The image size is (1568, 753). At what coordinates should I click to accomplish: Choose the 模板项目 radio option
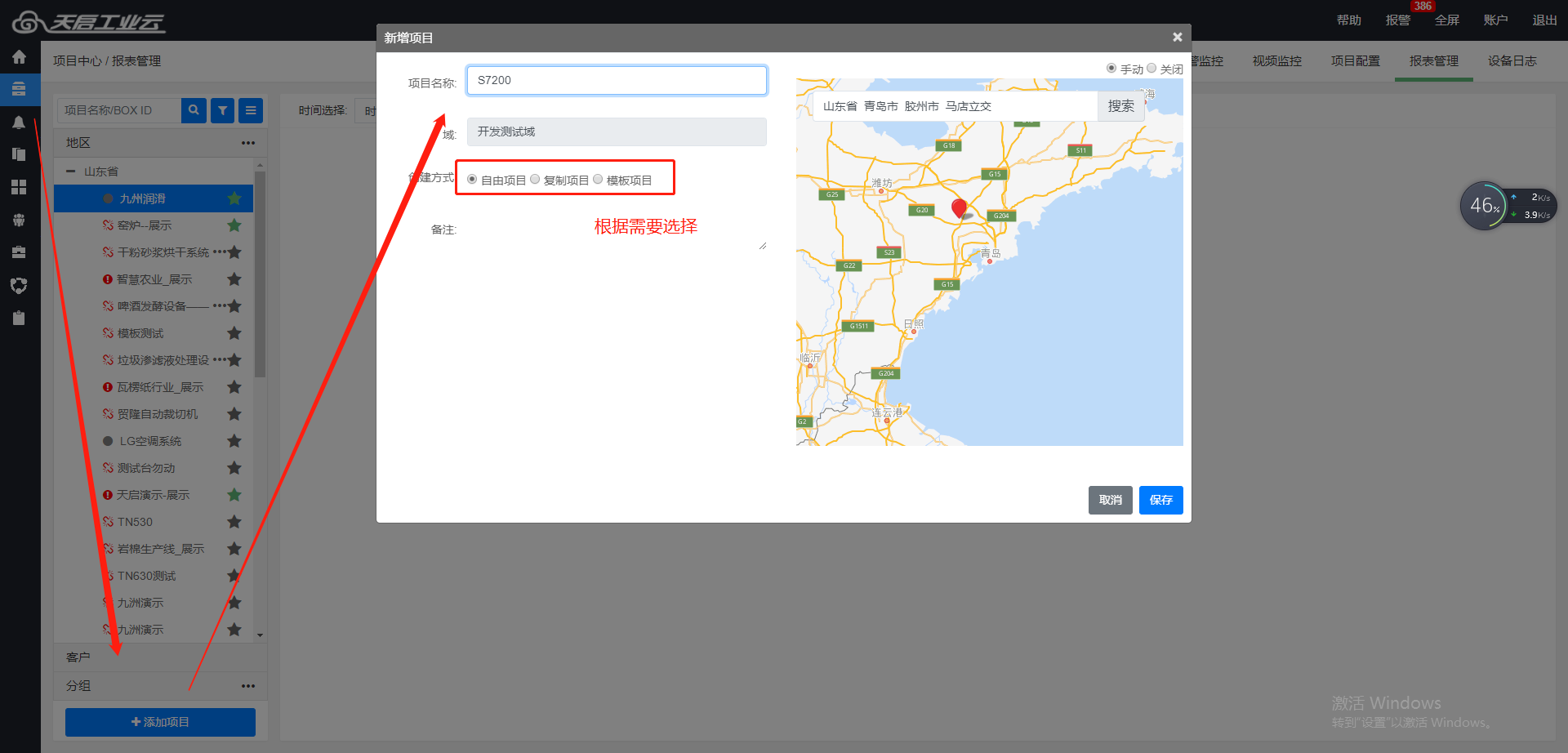pyautogui.click(x=598, y=180)
